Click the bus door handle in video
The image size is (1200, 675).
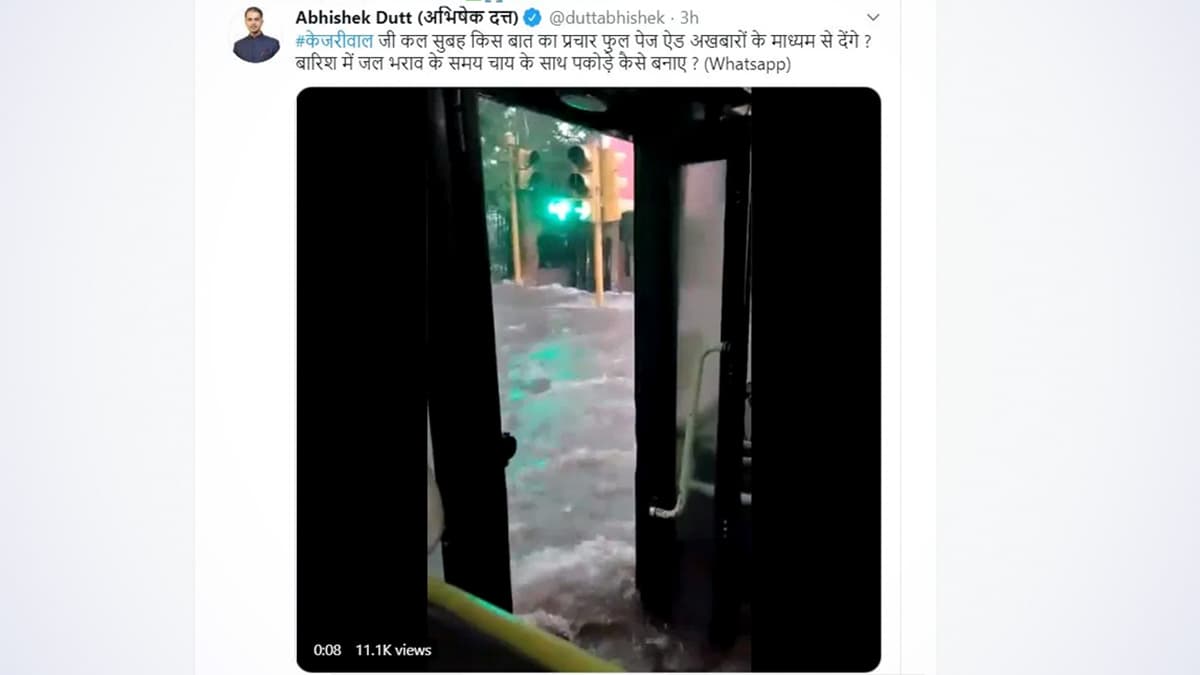688,430
